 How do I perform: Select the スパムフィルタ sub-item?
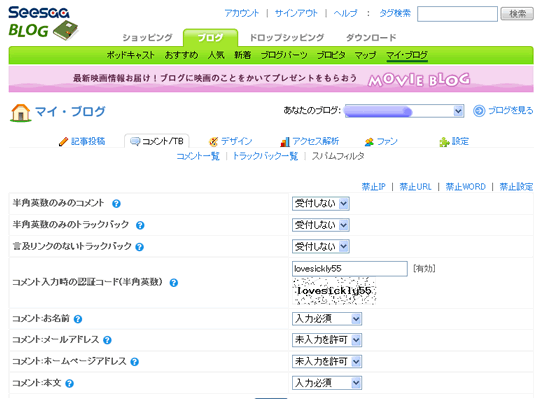click(x=338, y=157)
